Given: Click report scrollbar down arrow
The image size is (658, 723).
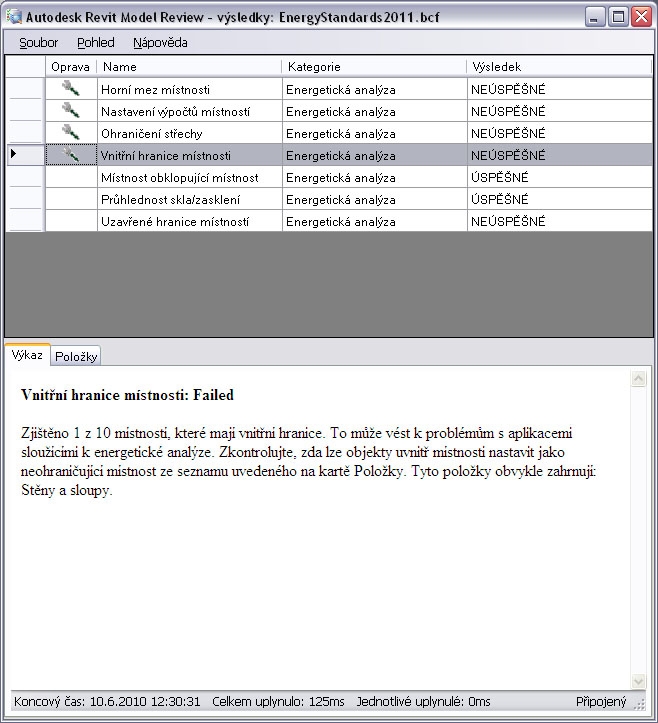Looking at the screenshot, I should pyautogui.click(x=639, y=681).
